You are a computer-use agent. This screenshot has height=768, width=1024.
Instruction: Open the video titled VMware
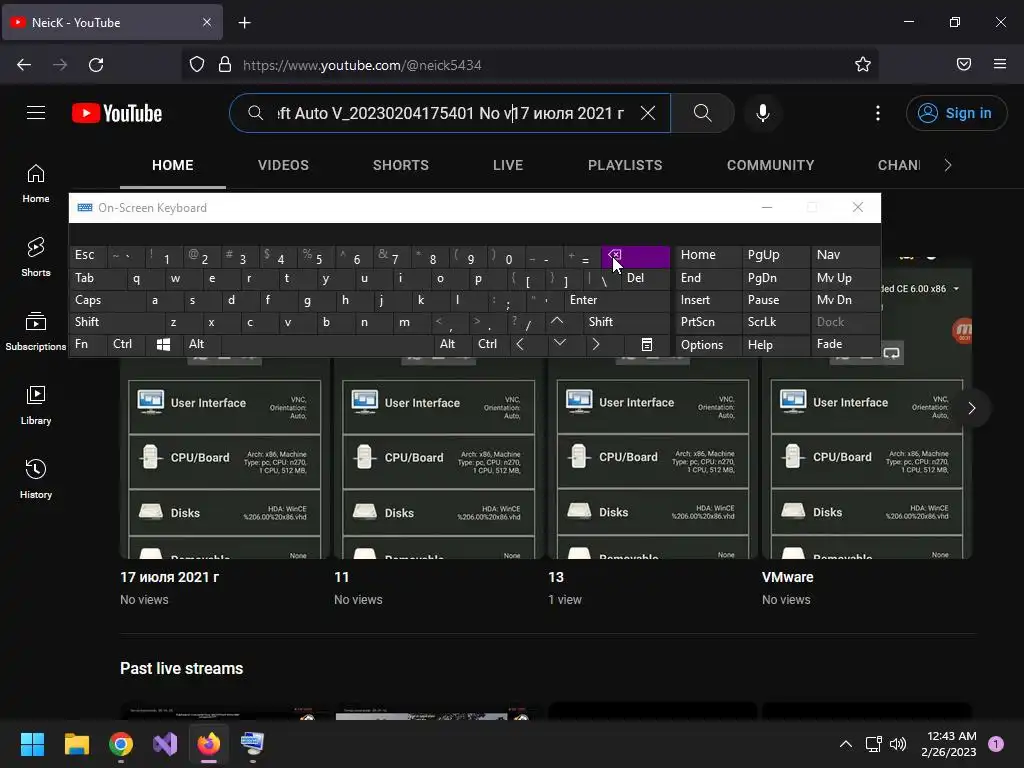pyautogui.click(x=788, y=577)
